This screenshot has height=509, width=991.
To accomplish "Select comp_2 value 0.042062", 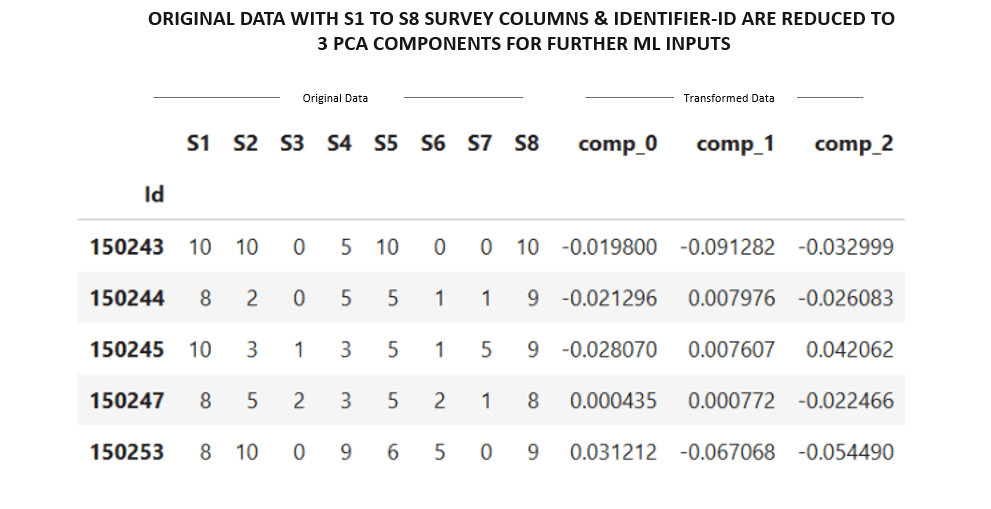I will point(849,349).
